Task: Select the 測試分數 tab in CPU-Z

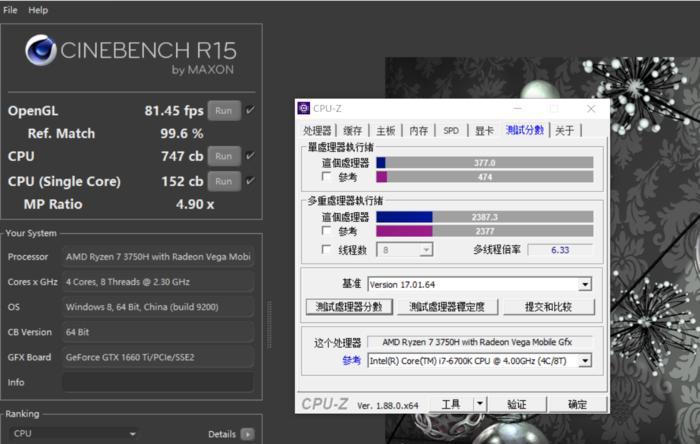Action: click(x=525, y=130)
